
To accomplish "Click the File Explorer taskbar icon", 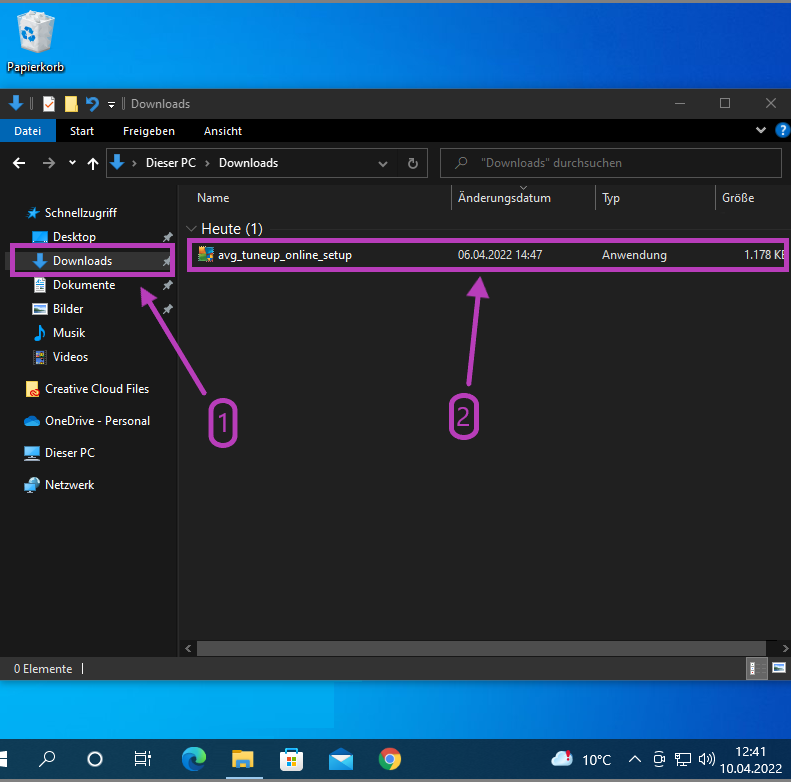I will coord(243,759).
